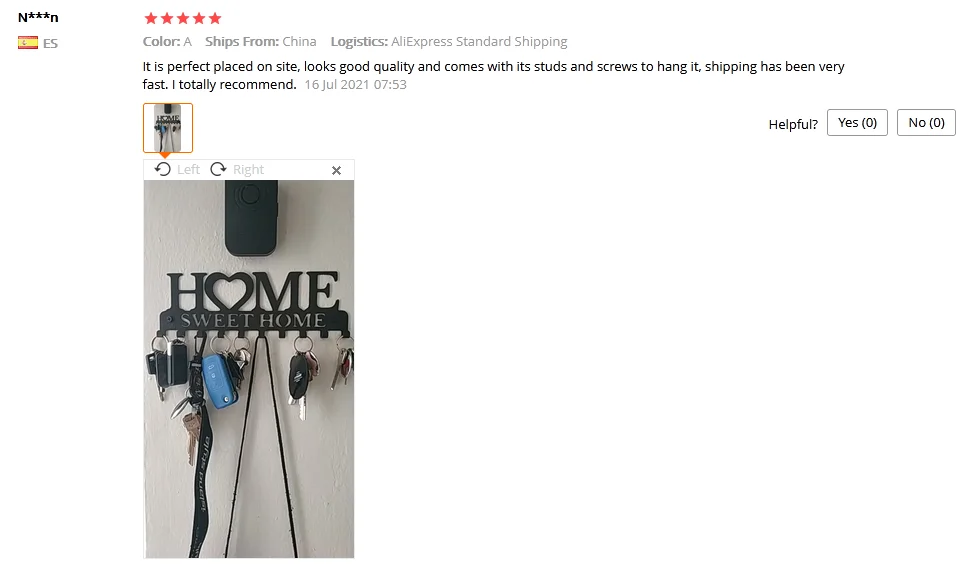Image resolution: width=964 pixels, height=570 pixels.
Task: Click the 'Color: A' label
Action: [167, 42]
